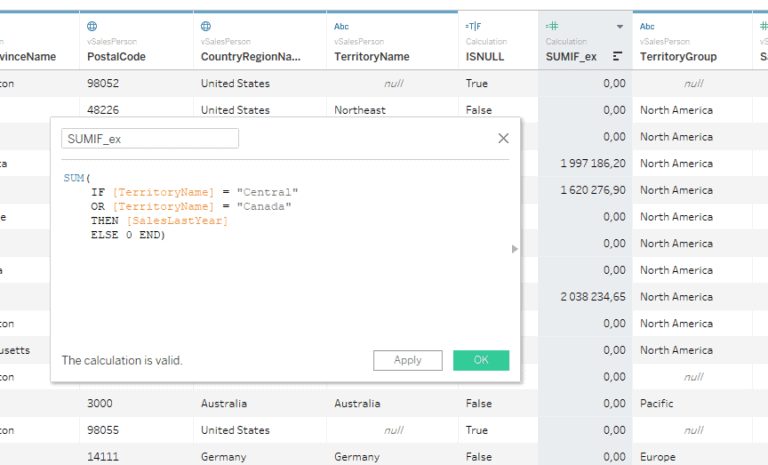Click the boolean type icon above ISNULL
Screen dimensions: 768x465
click(471, 26)
